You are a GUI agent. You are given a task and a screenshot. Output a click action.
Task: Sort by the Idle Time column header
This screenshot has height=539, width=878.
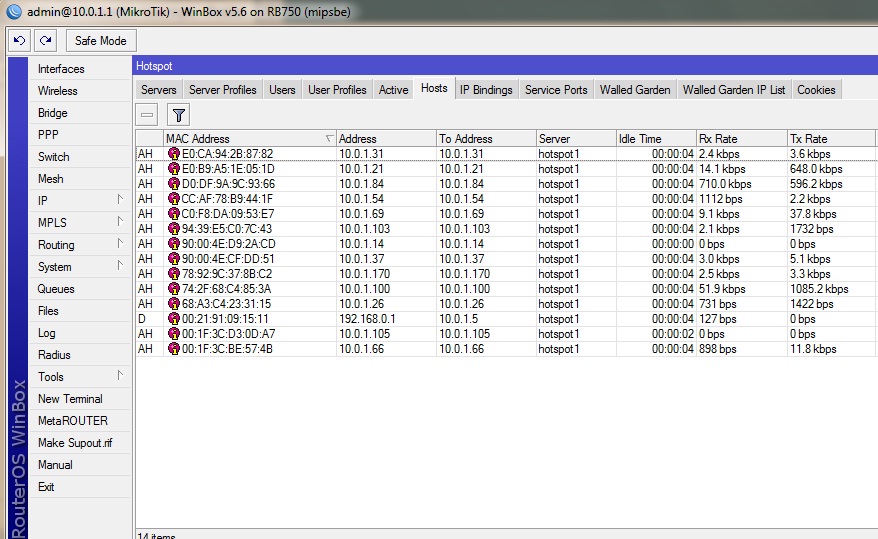[656, 138]
